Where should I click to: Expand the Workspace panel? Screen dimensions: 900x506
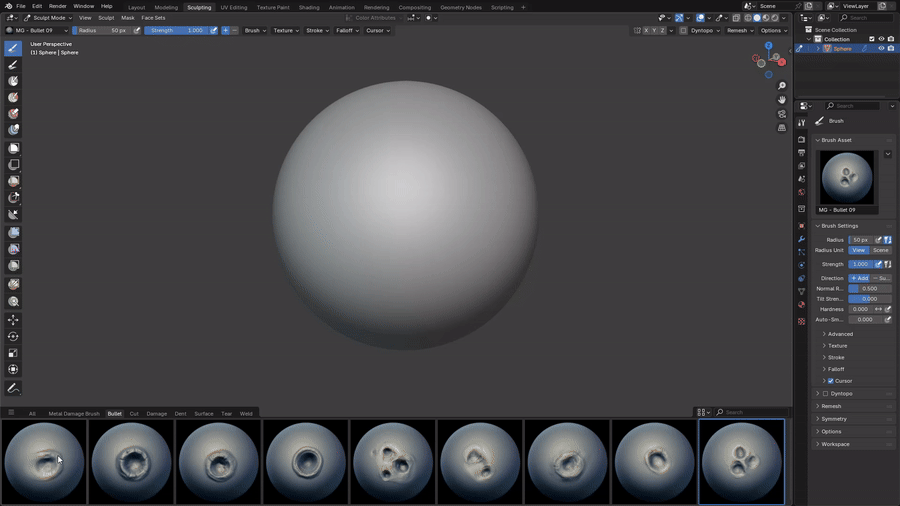tap(835, 444)
